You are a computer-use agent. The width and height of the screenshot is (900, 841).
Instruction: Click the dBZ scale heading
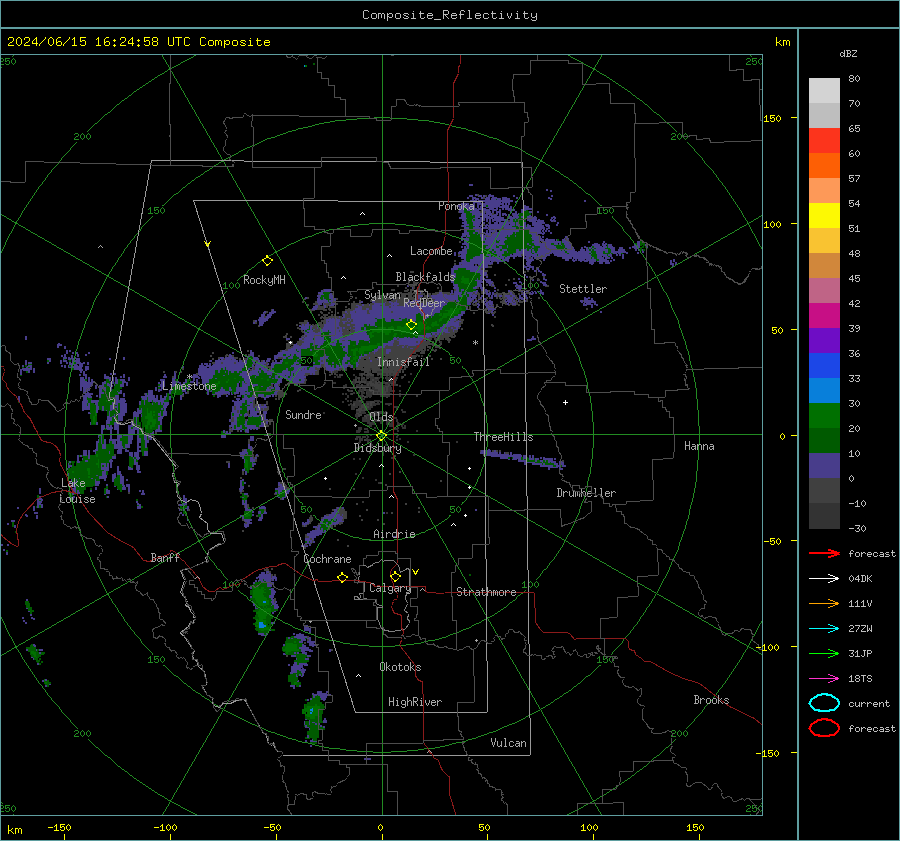(x=848, y=54)
